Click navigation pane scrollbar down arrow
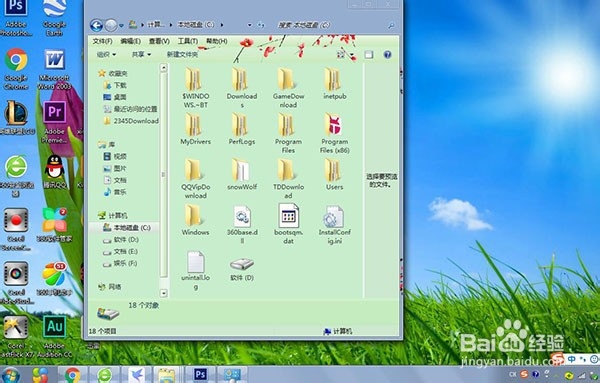This screenshot has height=383, width=600. (164, 293)
